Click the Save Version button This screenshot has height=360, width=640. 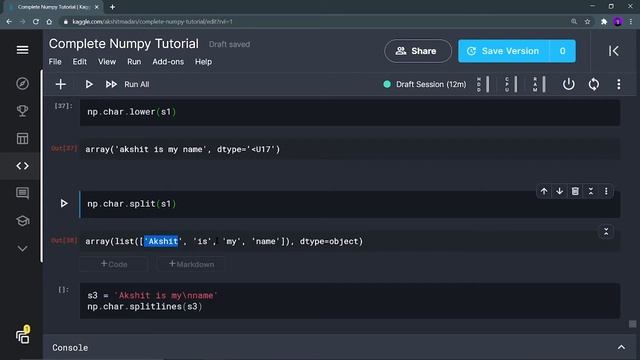pyautogui.click(x=504, y=51)
